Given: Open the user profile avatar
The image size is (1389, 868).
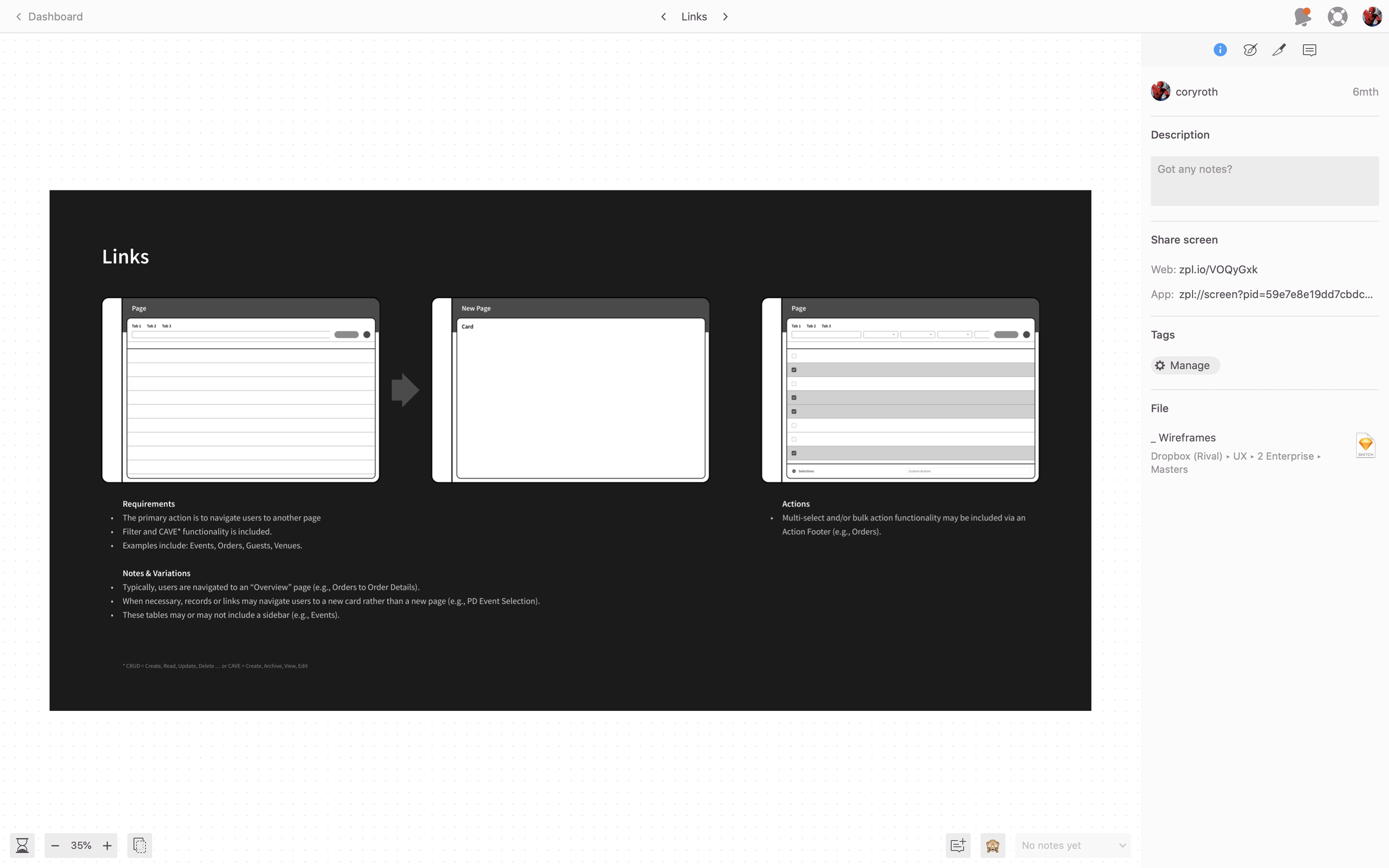Looking at the screenshot, I should tap(1372, 17).
